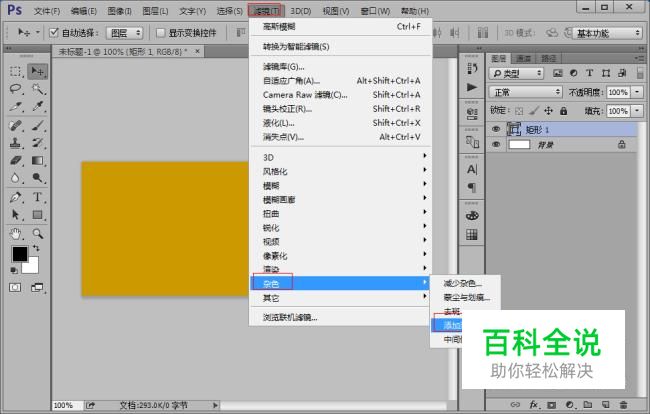Select the Path Selection tool

[15, 214]
